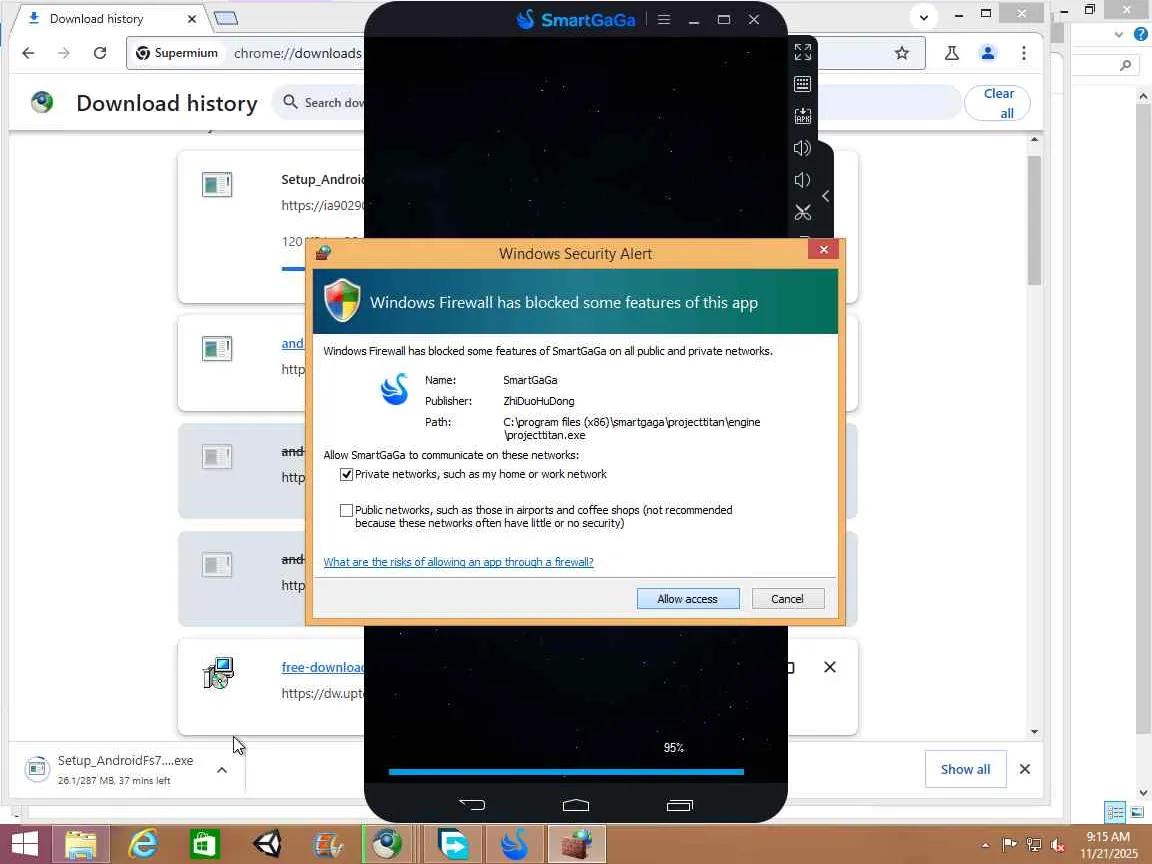Image resolution: width=1152 pixels, height=864 pixels.
Task: Click the install APK icon in SmartGaGa
Action: pyautogui.click(x=802, y=116)
